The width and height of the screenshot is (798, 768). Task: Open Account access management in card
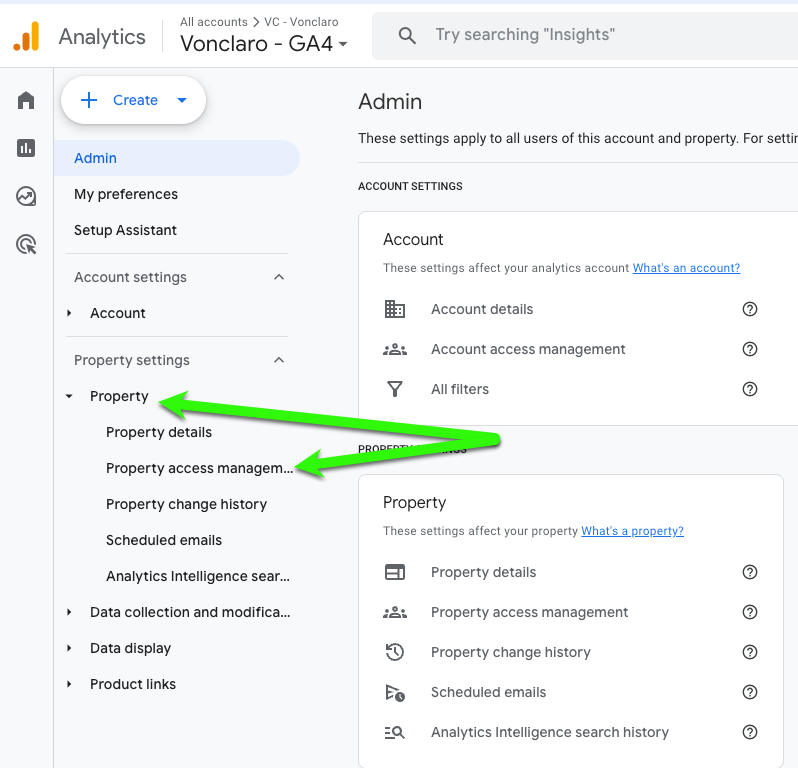[x=528, y=350]
